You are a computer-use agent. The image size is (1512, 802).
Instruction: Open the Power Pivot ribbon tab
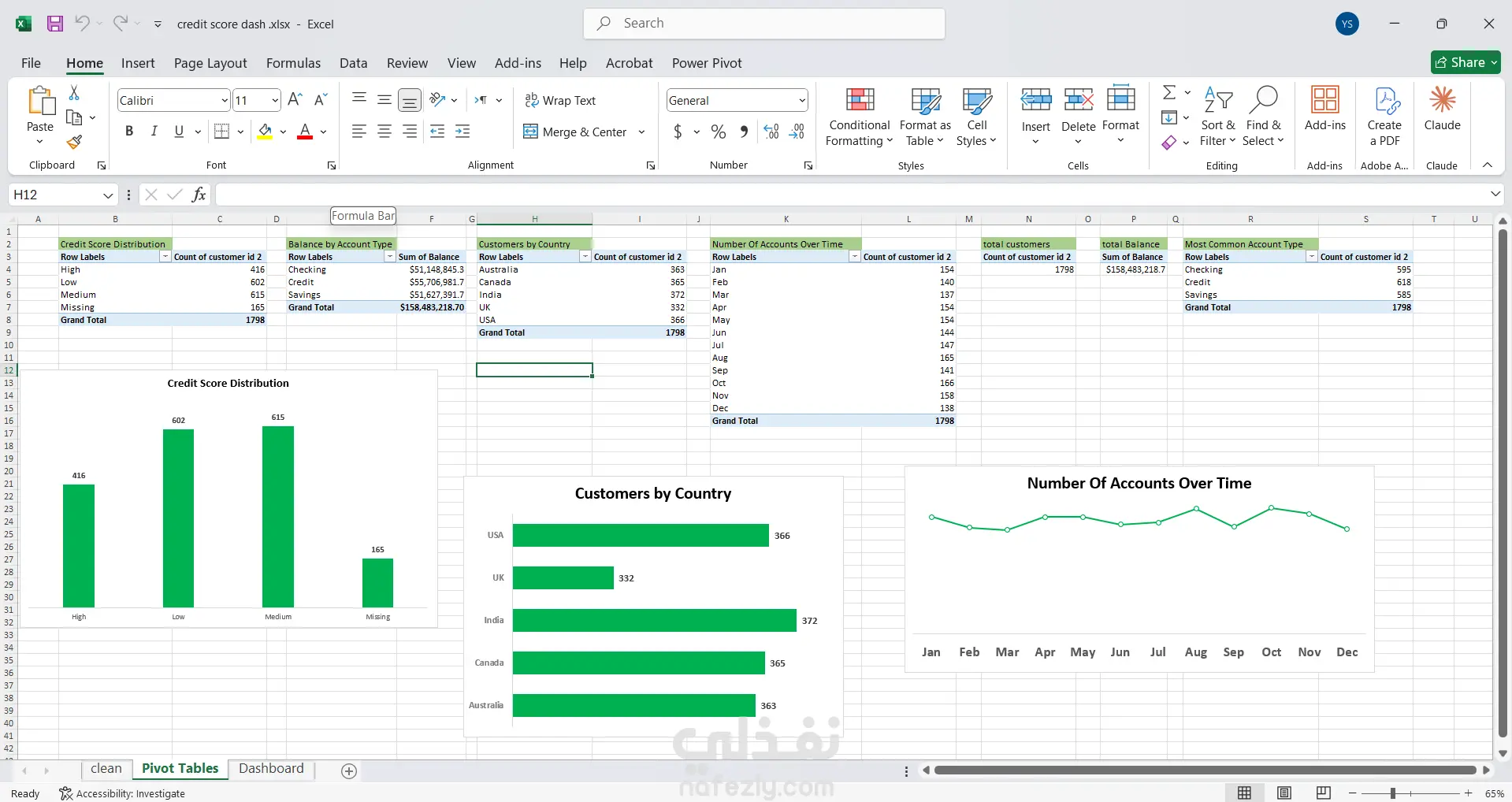pos(707,63)
